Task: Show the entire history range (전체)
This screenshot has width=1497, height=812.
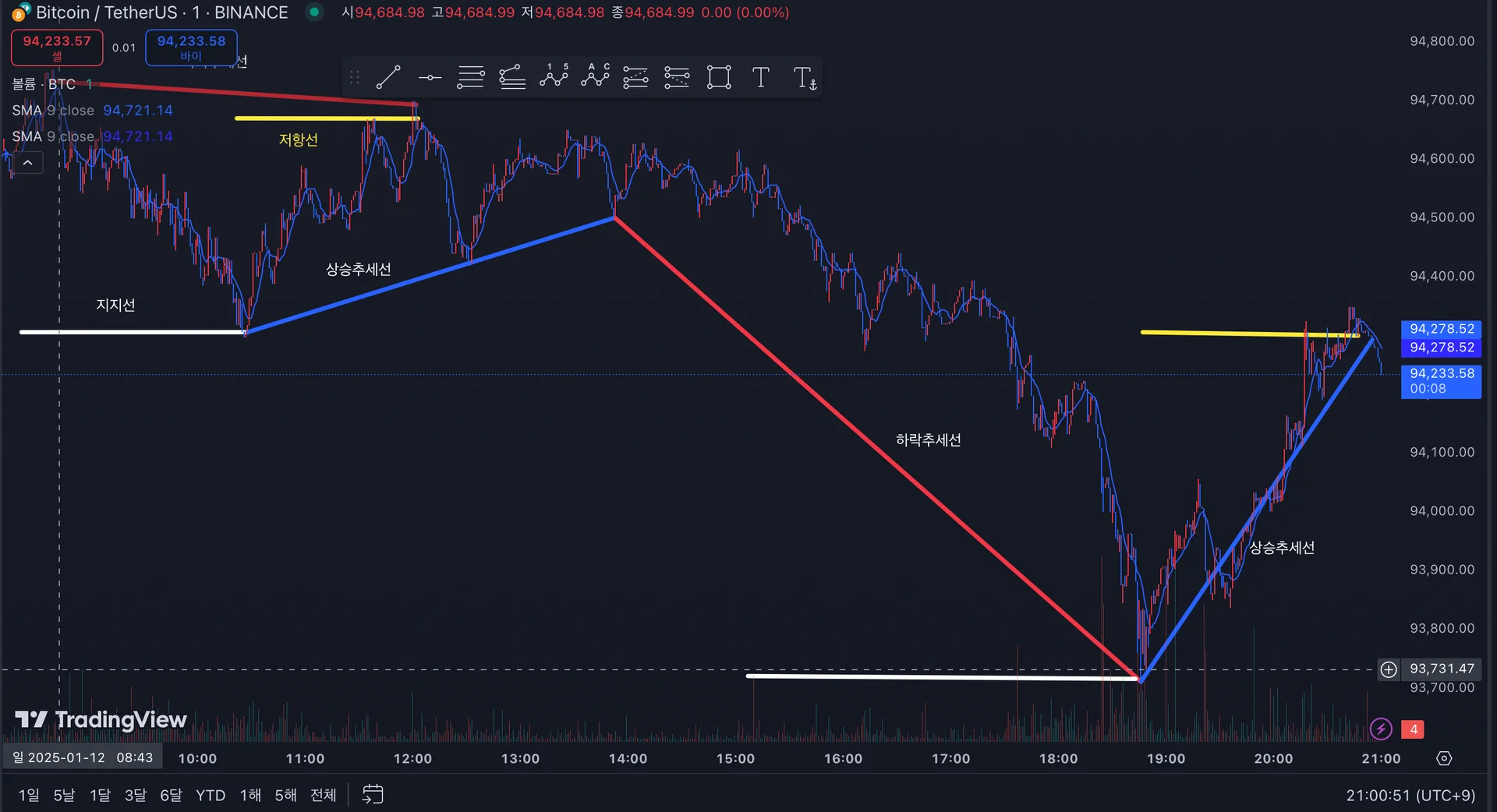Action: [x=323, y=795]
